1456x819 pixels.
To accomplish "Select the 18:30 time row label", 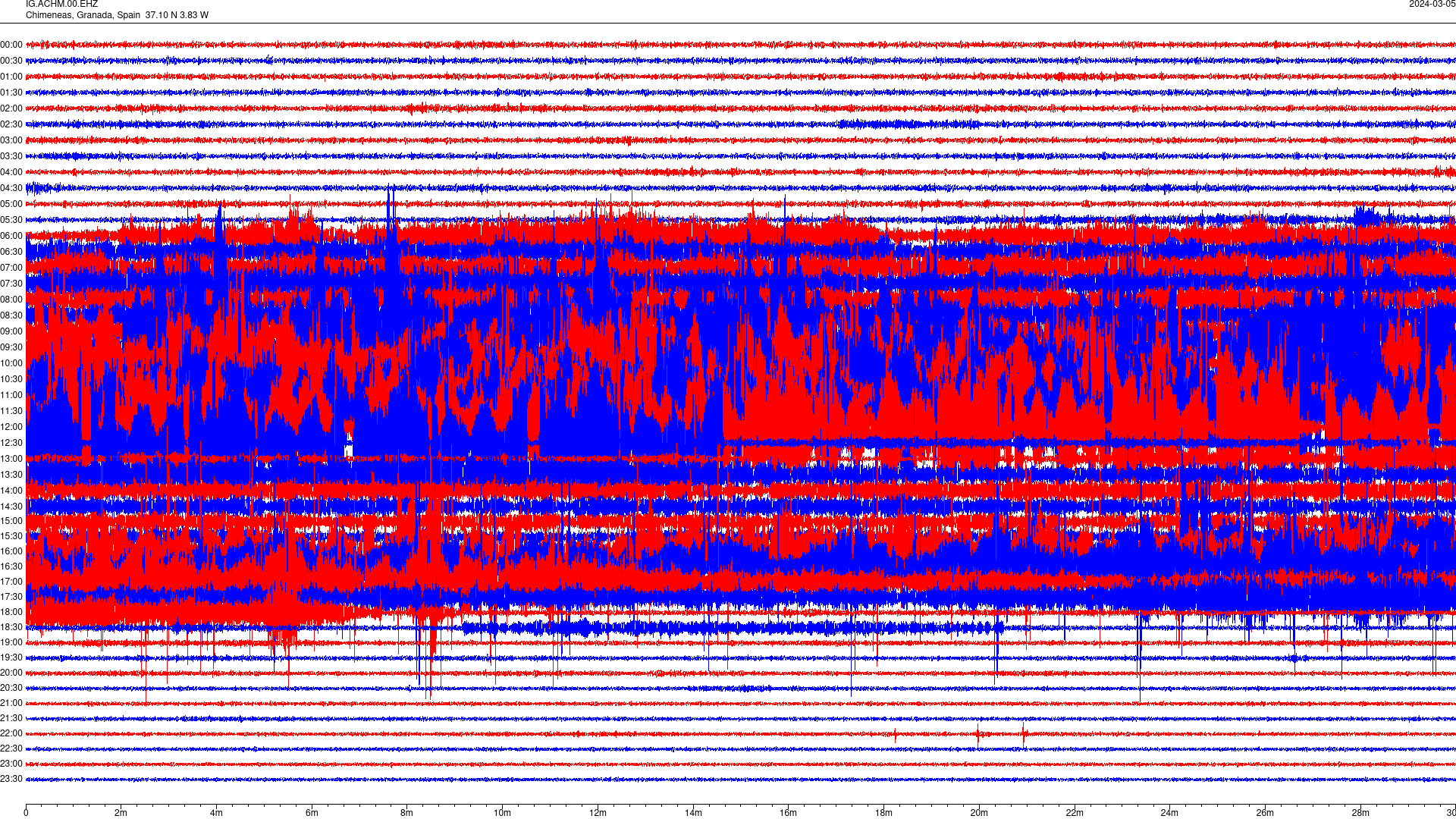I will (11, 627).
